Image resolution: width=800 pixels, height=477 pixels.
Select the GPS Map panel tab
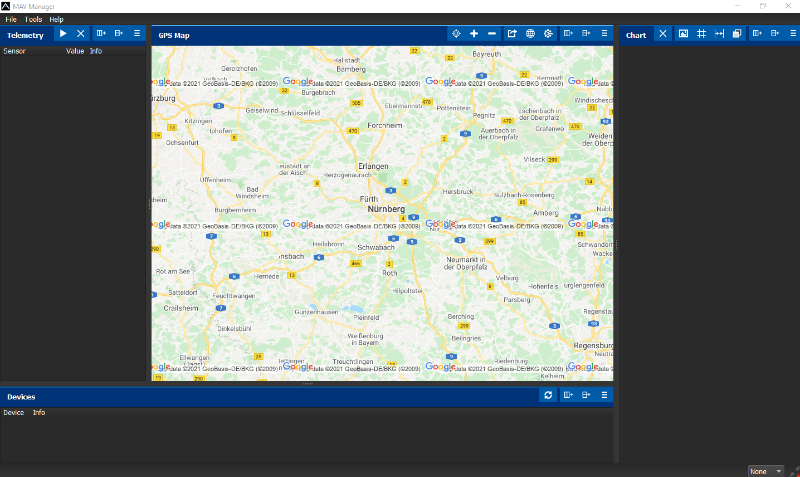click(174, 35)
